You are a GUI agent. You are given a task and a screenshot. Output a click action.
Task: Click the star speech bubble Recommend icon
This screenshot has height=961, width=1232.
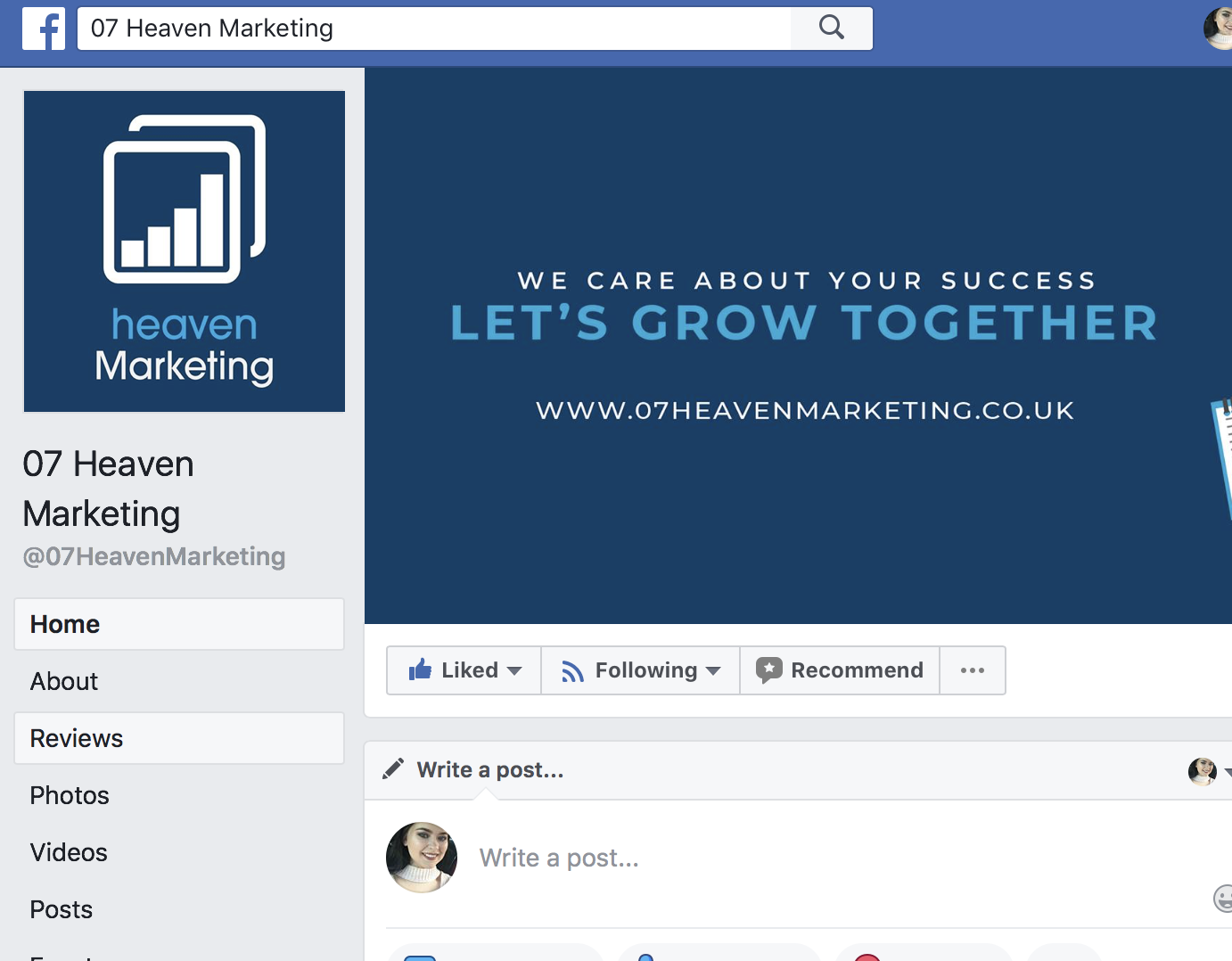tap(768, 670)
